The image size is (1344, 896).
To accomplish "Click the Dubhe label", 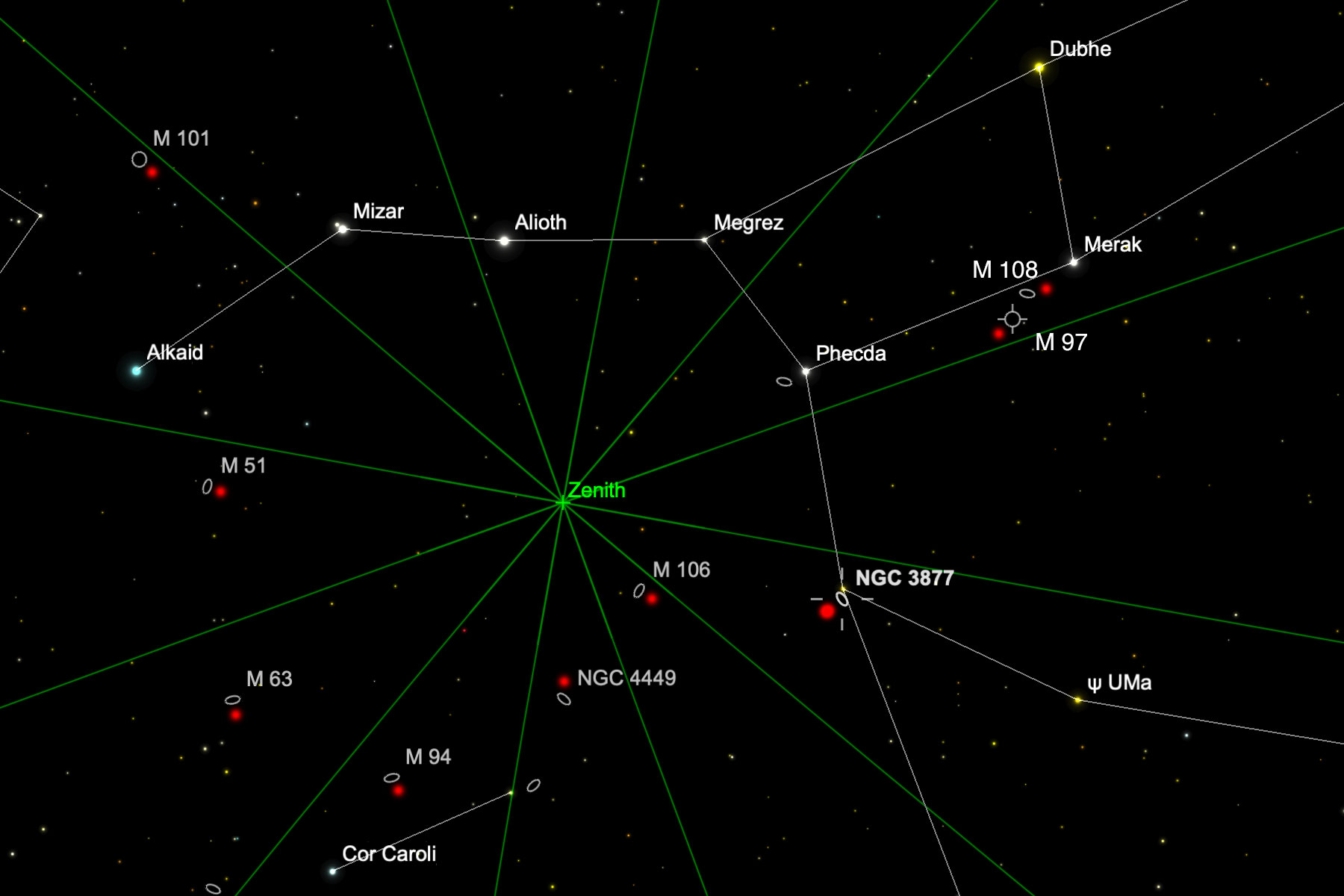I will 1080,49.
